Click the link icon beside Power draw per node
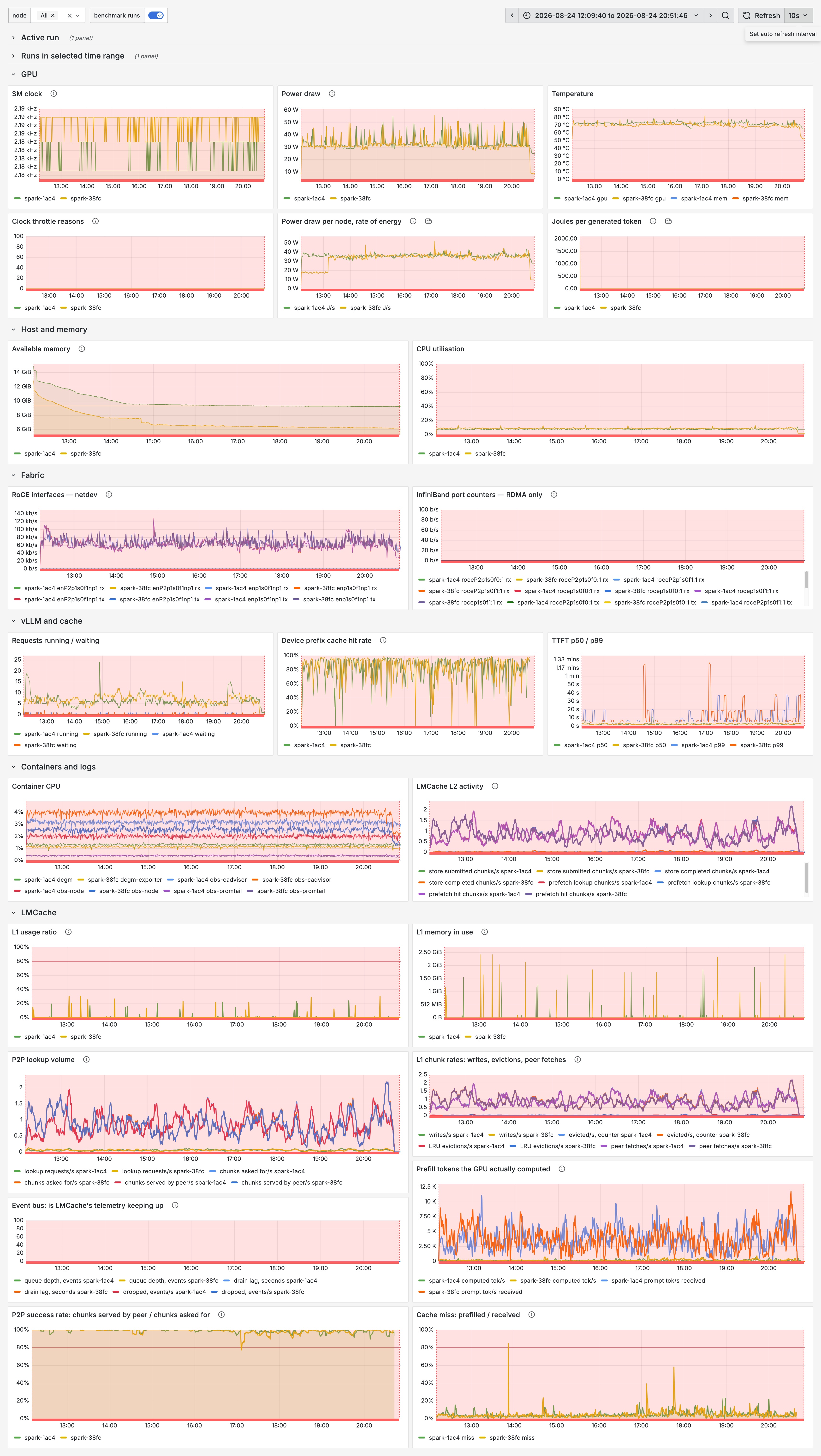This screenshot has height=1456, width=821. [x=428, y=222]
